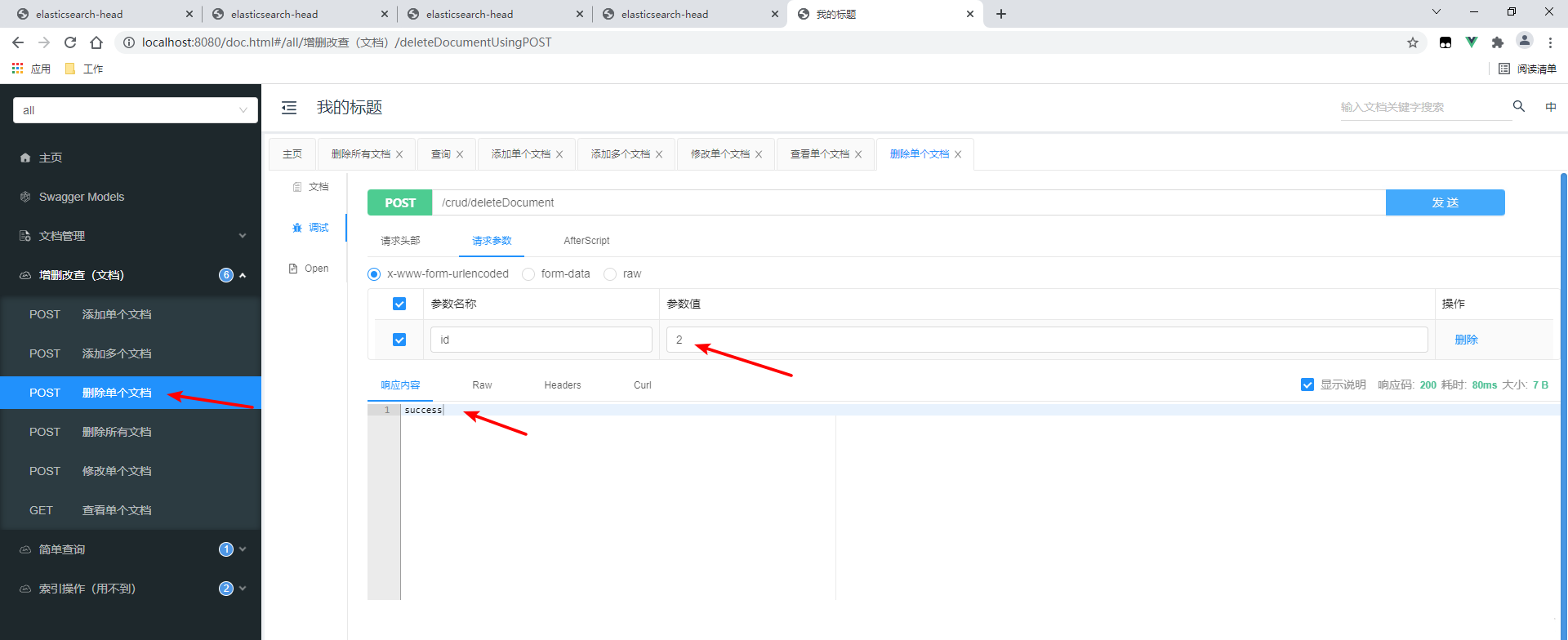Click the 发送 send button

[1445, 202]
